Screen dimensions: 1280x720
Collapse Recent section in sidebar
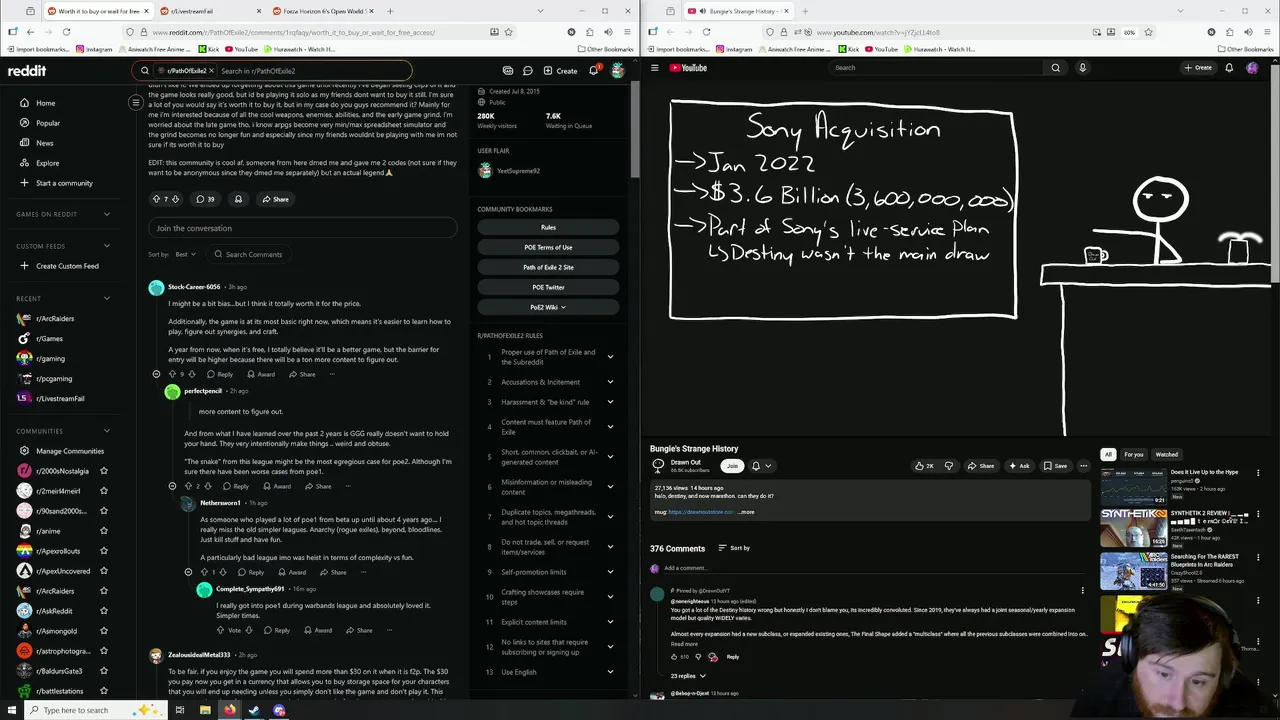pyautogui.click(x=109, y=298)
